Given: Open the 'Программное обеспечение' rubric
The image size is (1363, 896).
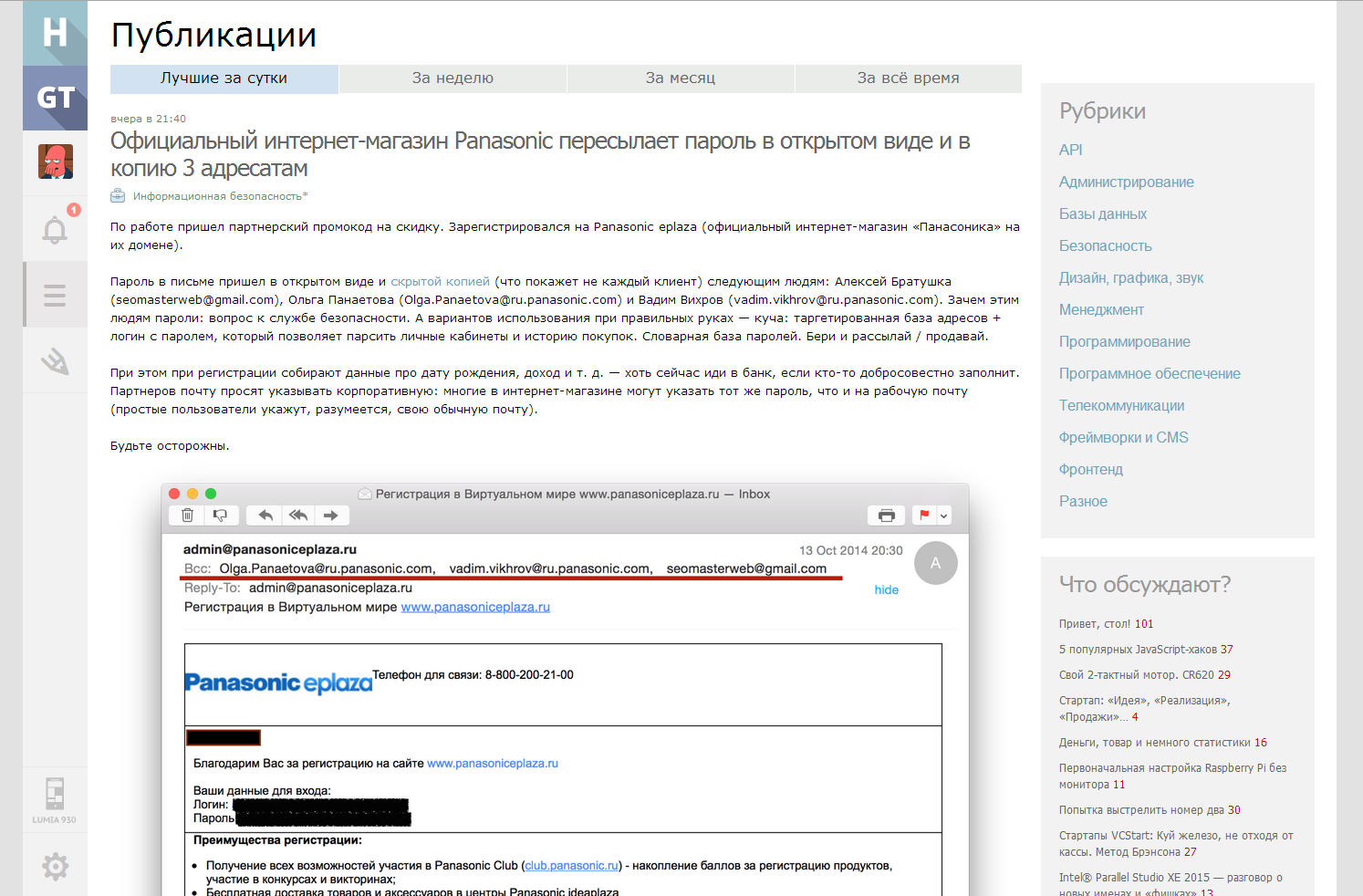Looking at the screenshot, I should pos(1150,373).
